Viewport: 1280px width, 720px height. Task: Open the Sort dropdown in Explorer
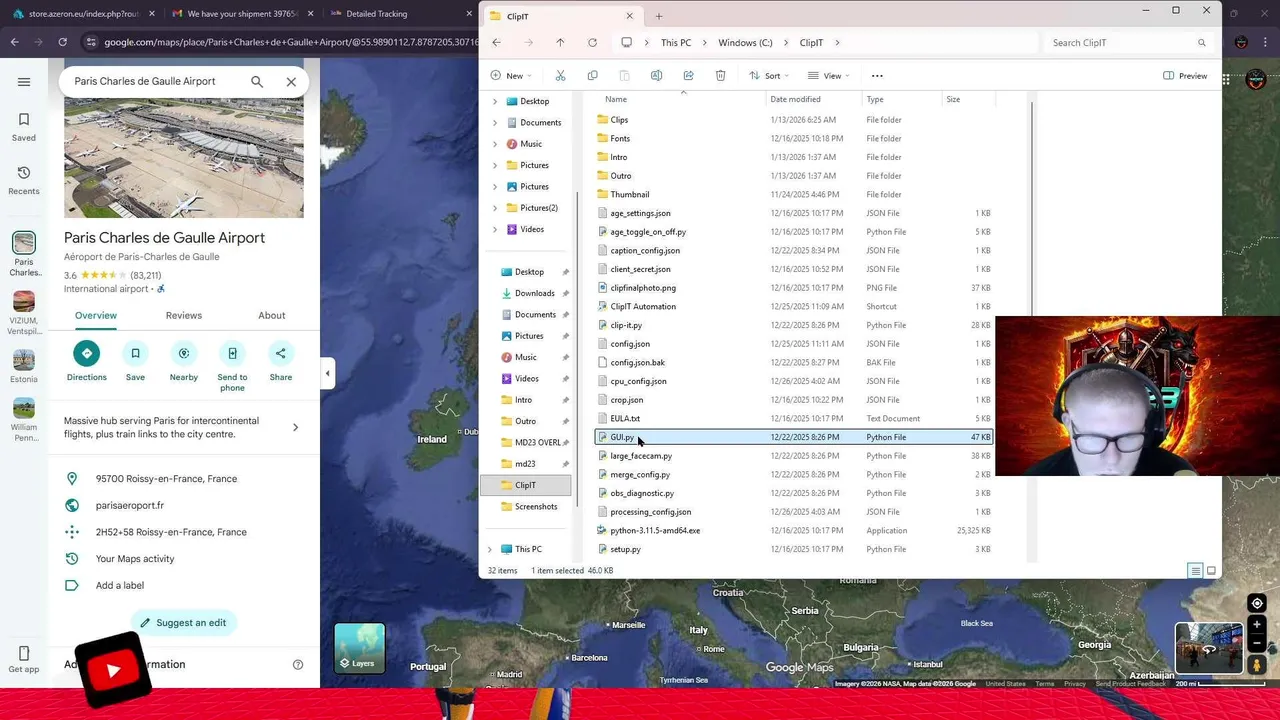click(x=770, y=76)
